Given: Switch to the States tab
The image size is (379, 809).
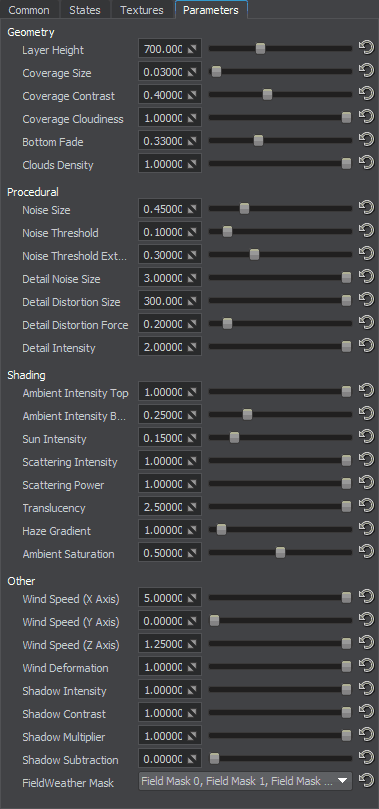Looking at the screenshot, I should tap(85, 10).
